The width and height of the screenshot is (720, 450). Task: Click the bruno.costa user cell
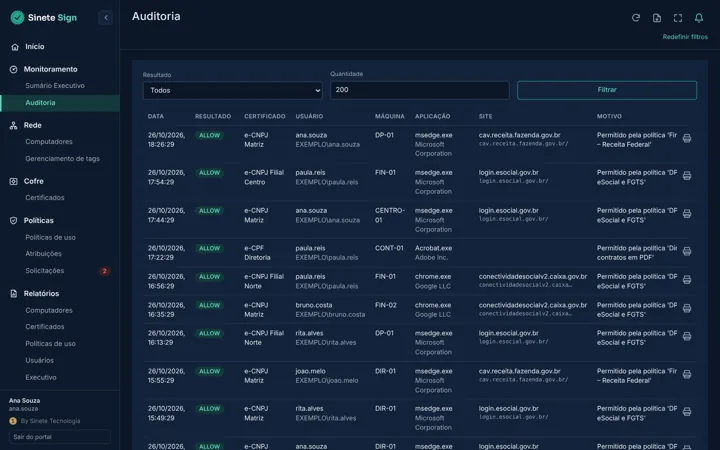tap(330, 310)
